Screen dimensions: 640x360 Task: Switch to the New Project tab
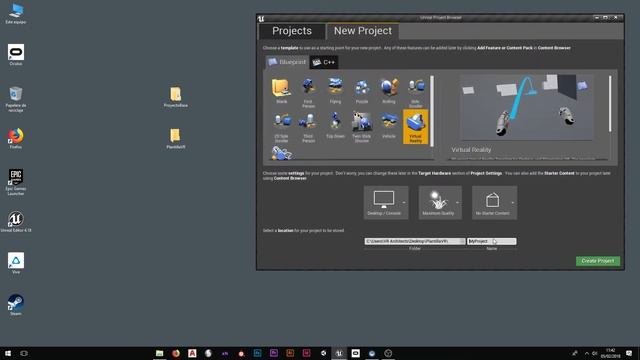tap(362, 31)
